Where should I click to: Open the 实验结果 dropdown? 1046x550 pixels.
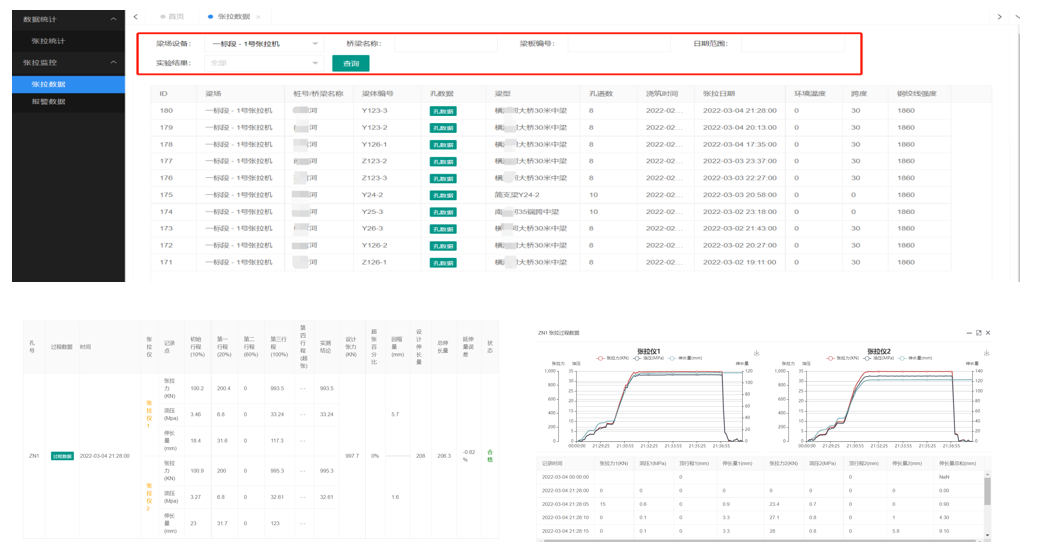point(264,63)
